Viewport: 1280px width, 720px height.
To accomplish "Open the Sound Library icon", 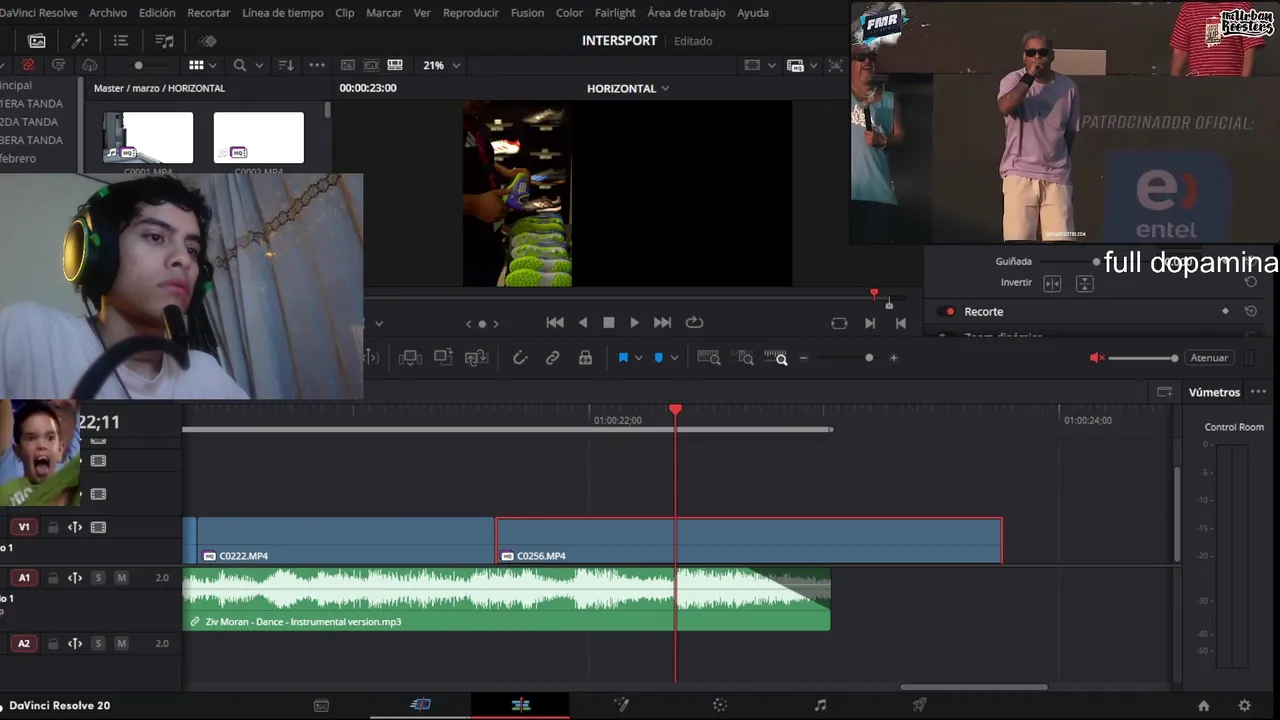I will (x=165, y=41).
